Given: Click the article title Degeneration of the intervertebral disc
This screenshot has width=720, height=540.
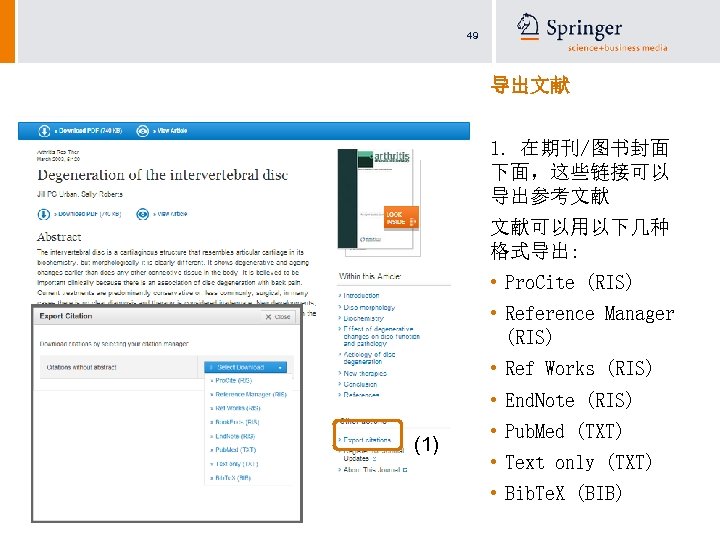Looking at the screenshot, I should (163, 175).
